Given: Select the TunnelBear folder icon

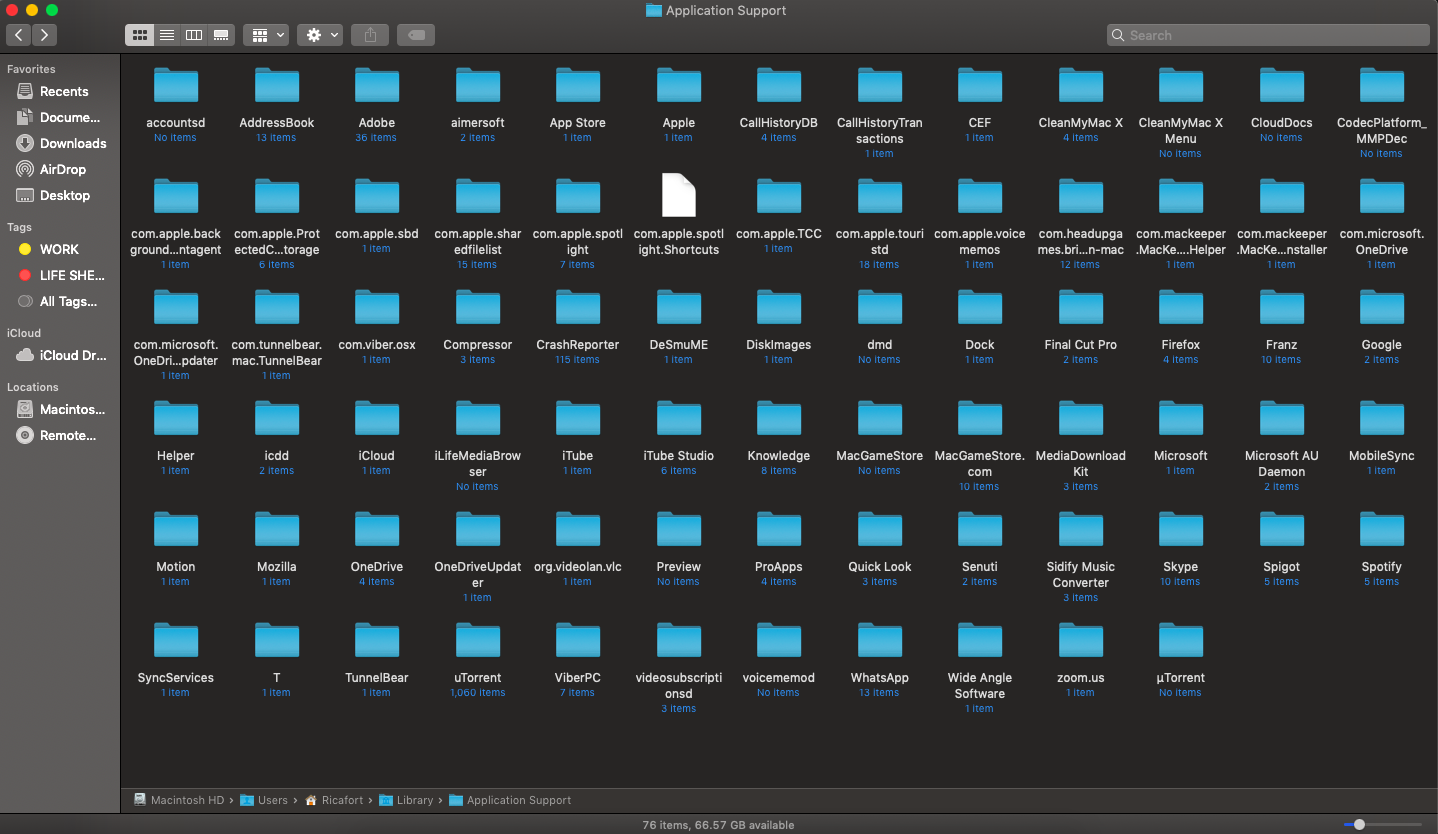Looking at the screenshot, I should (x=377, y=641).
